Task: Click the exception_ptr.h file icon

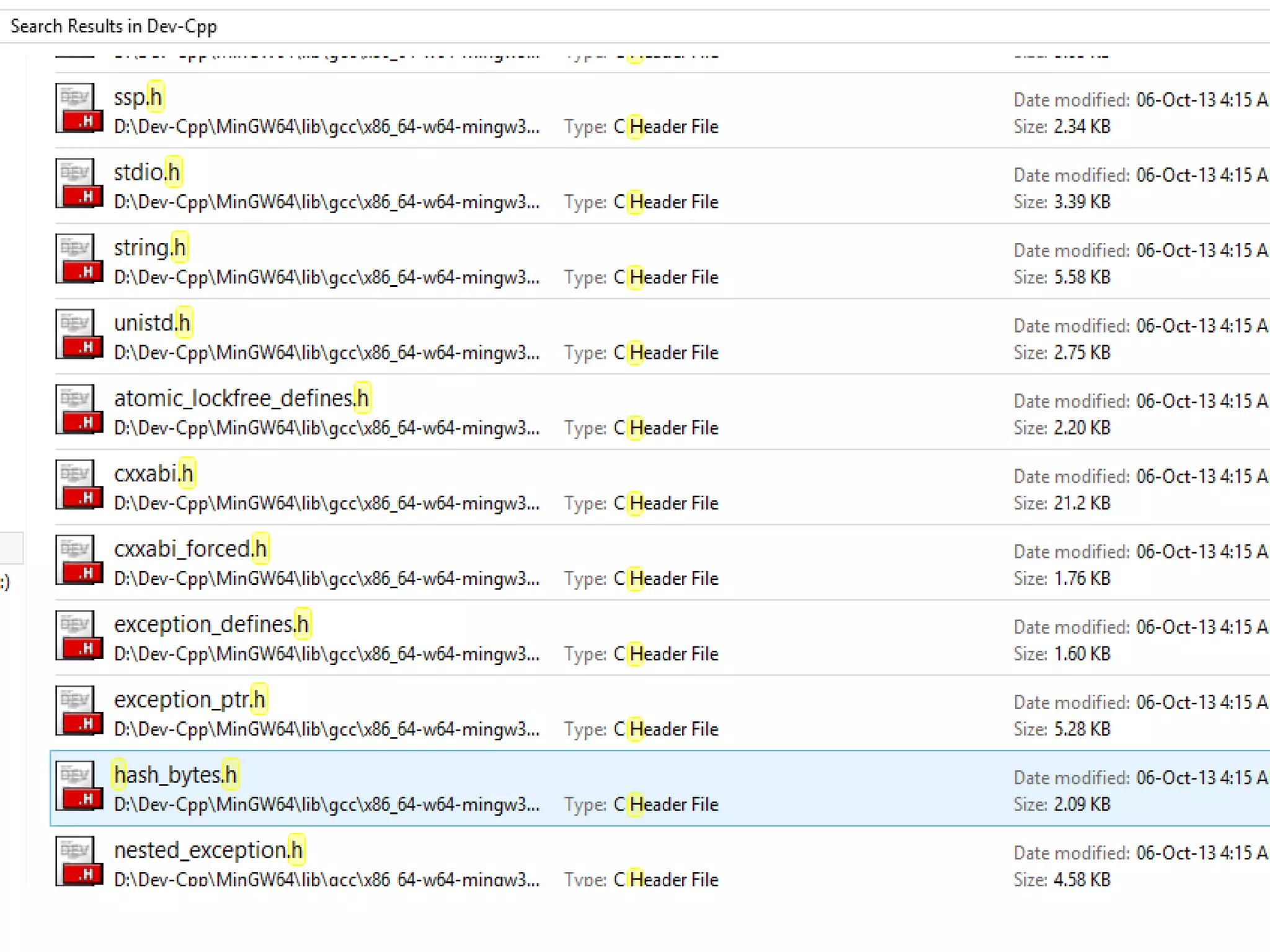Action: (x=79, y=711)
